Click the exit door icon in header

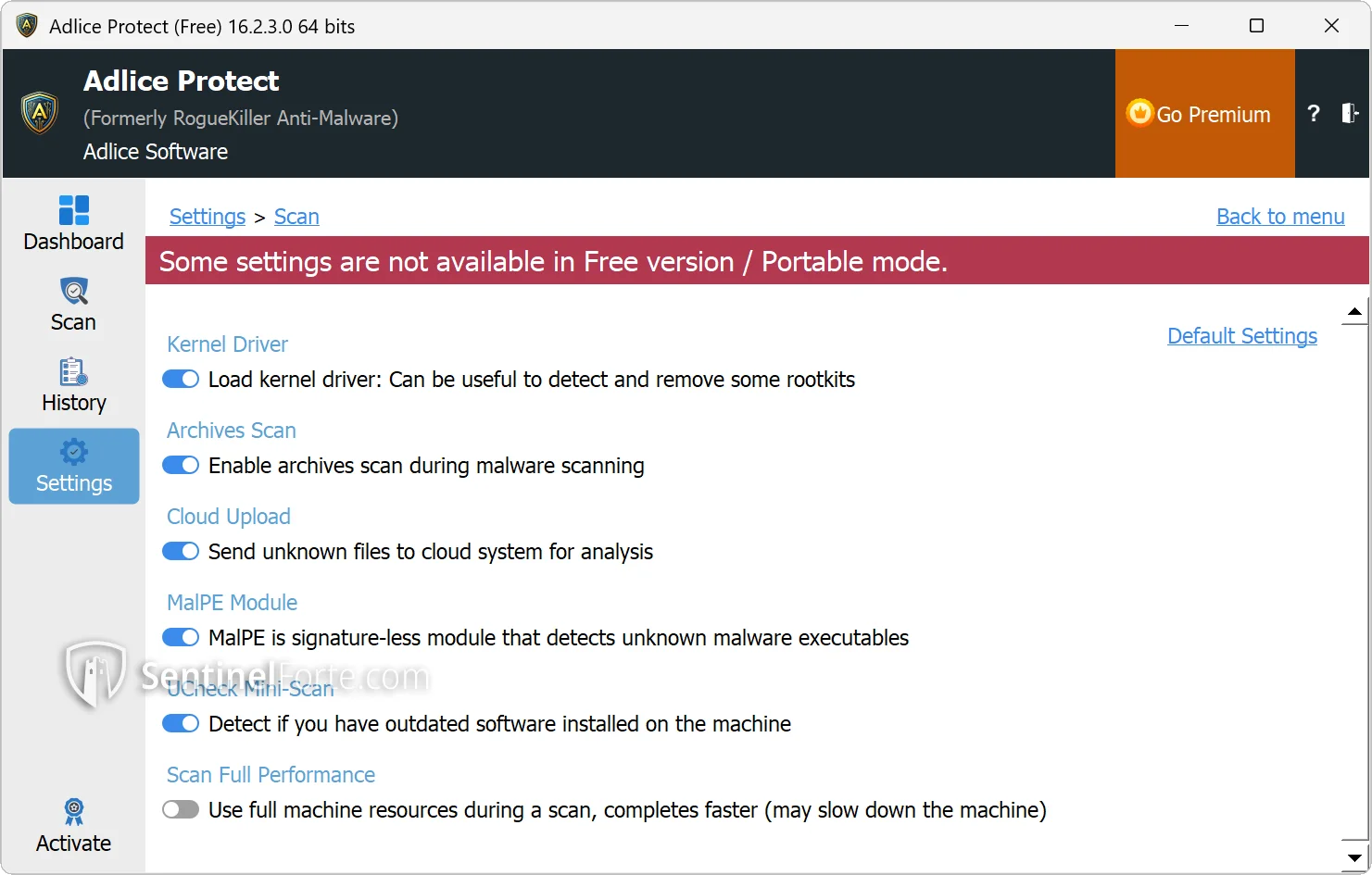1350,114
